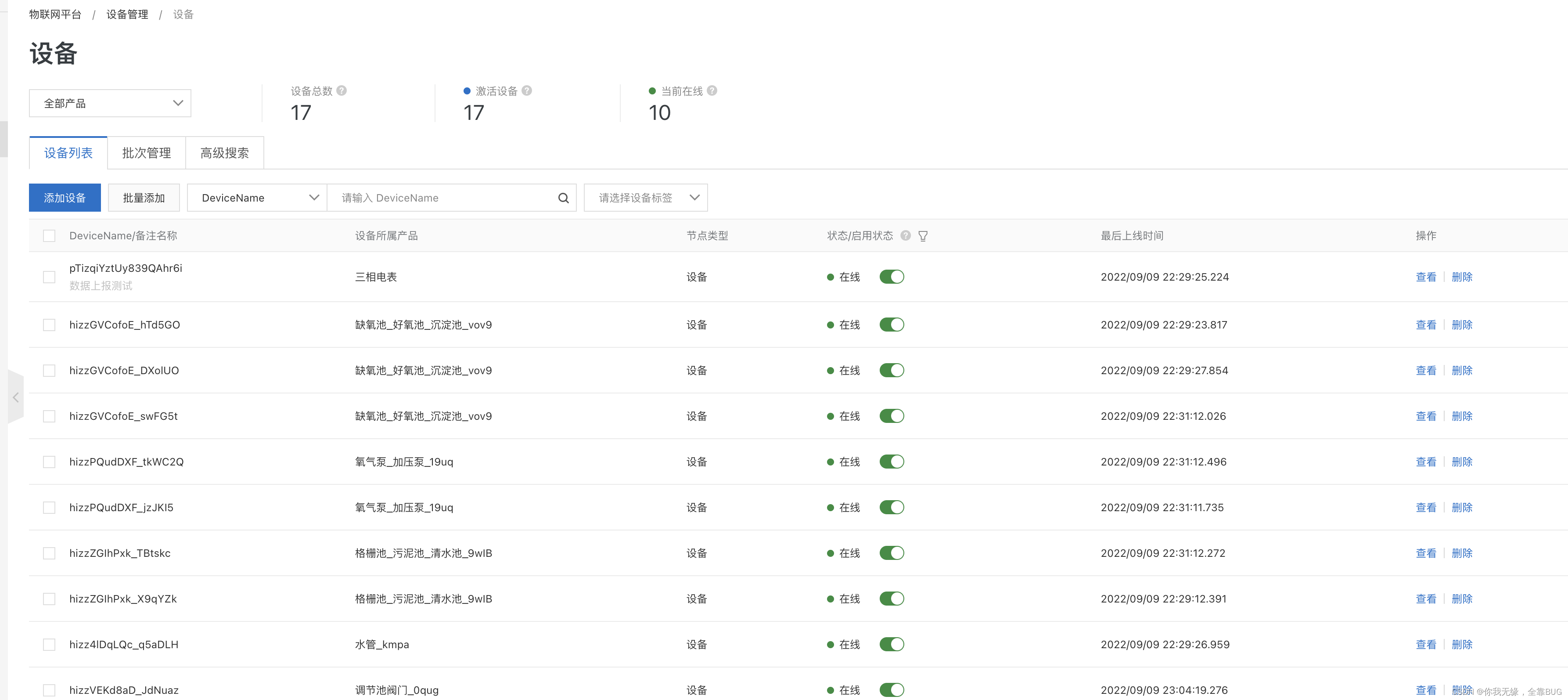Tick the select-all checkbox in table header
Screen dimensions: 1568x700
tap(49, 235)
